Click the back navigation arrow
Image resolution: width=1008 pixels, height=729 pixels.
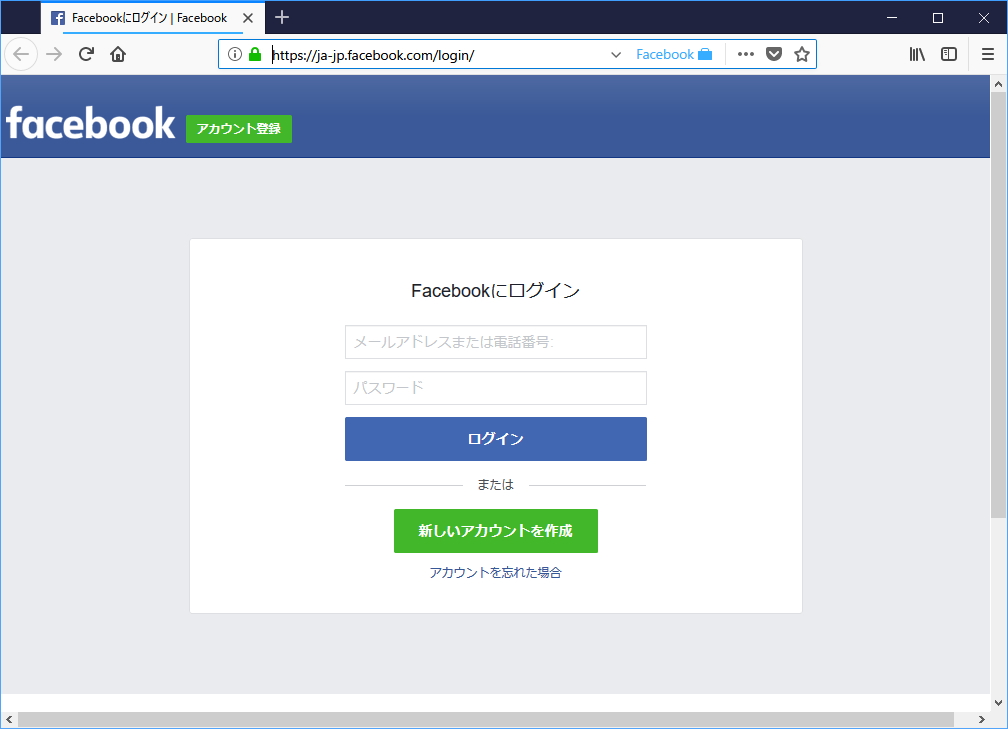point(20,54)
